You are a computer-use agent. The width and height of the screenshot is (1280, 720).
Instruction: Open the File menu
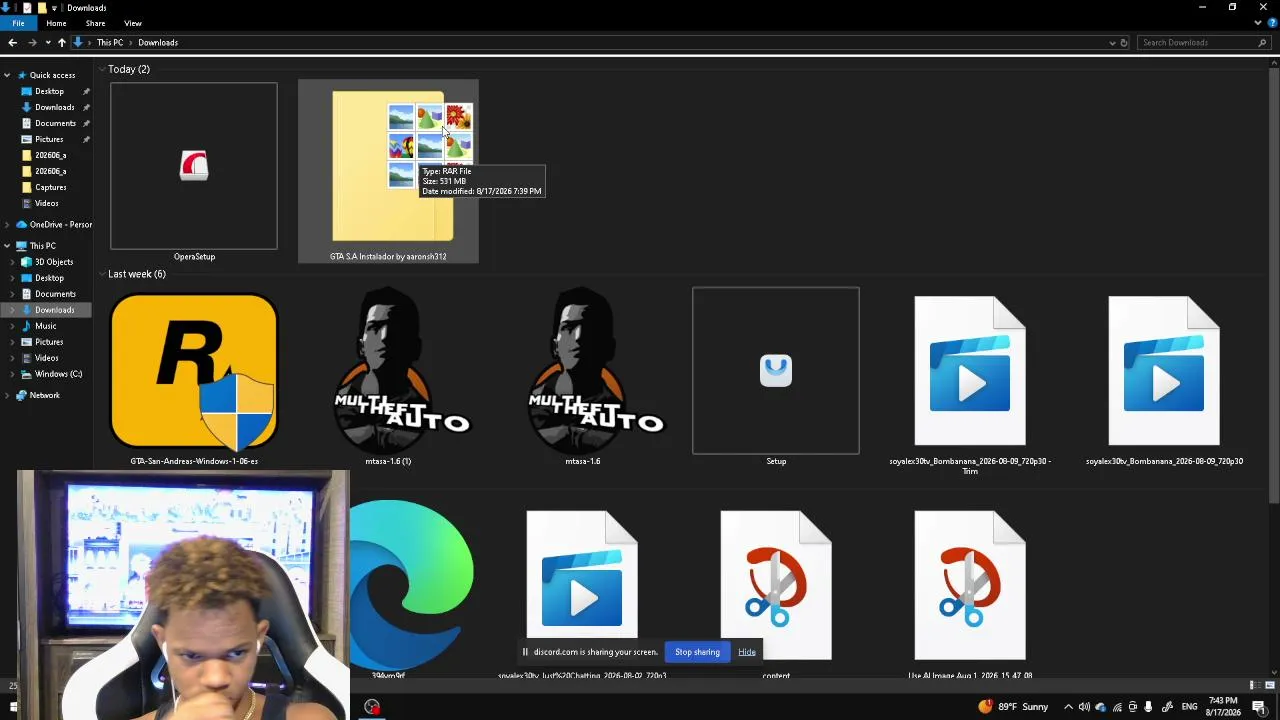click(x=18, y=23)
